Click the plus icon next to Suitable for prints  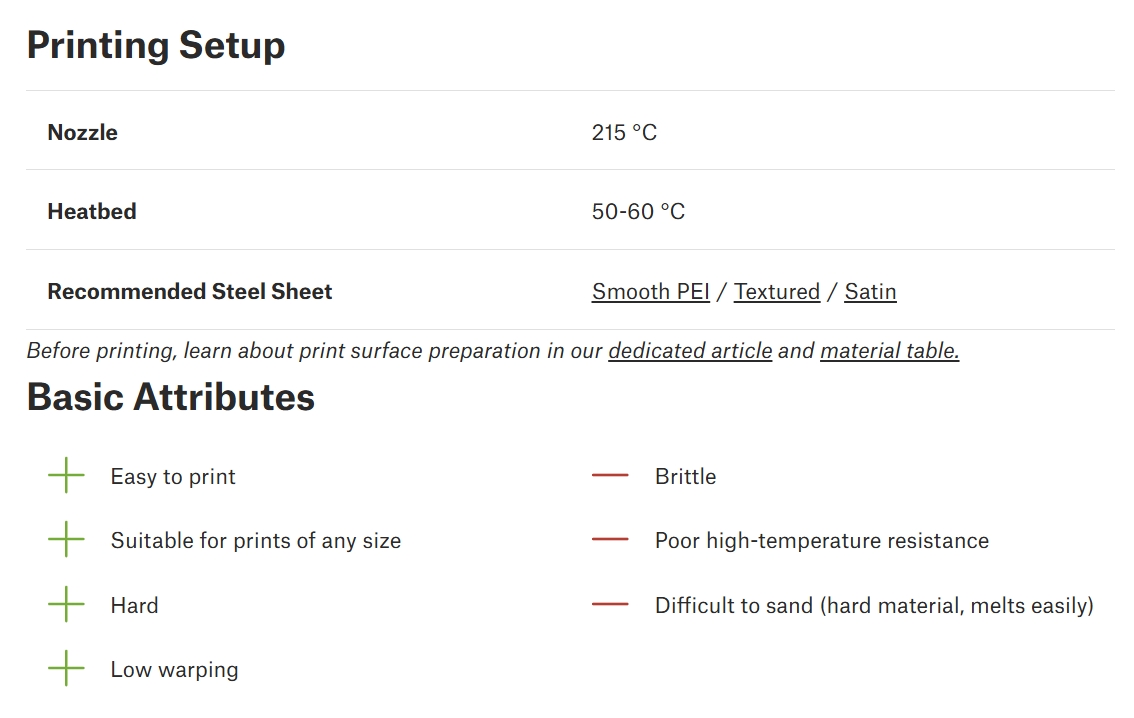click(x=66, y=540)
